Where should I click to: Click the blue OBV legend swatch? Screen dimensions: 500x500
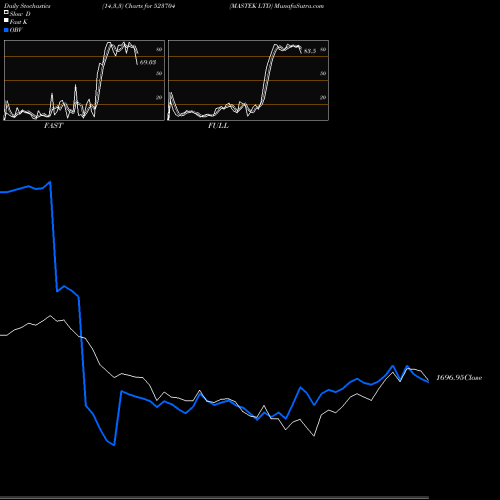click(6, 30)
